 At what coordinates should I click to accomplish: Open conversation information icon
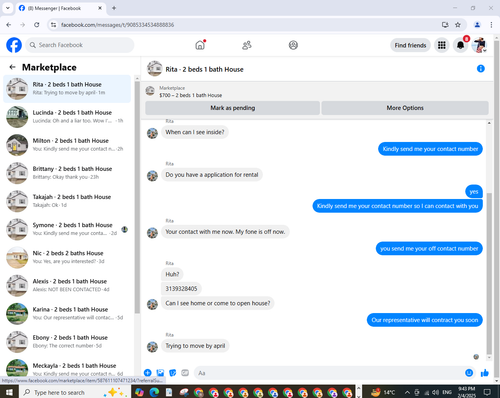[x=481, y=69]
